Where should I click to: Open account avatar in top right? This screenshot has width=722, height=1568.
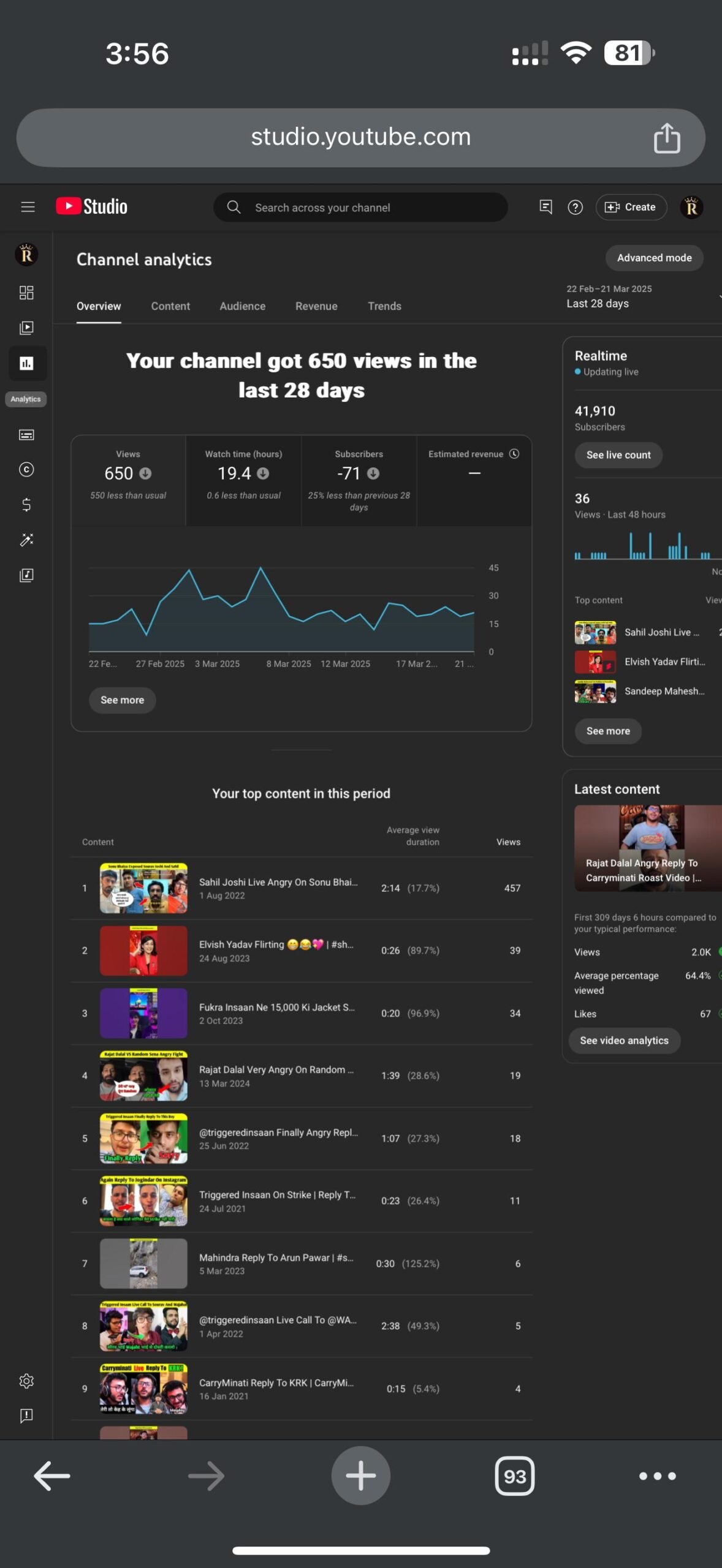pos(691,207)
